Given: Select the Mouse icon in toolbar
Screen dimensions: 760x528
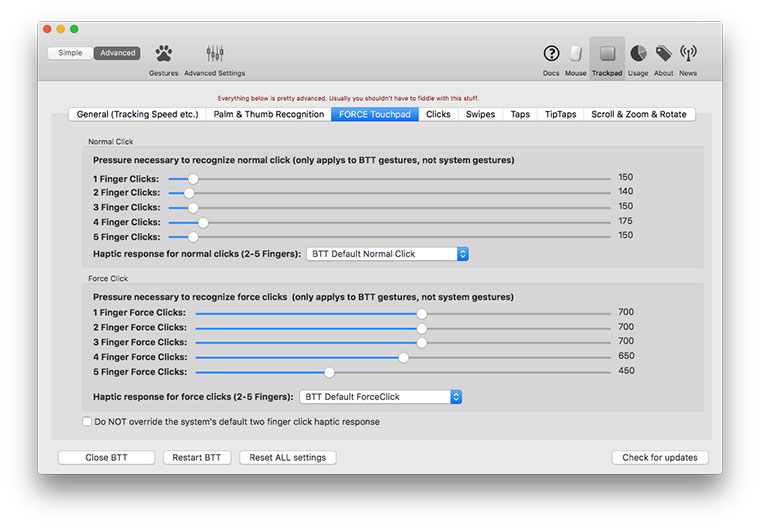Looking at the screenshot, I should (576, 54).
